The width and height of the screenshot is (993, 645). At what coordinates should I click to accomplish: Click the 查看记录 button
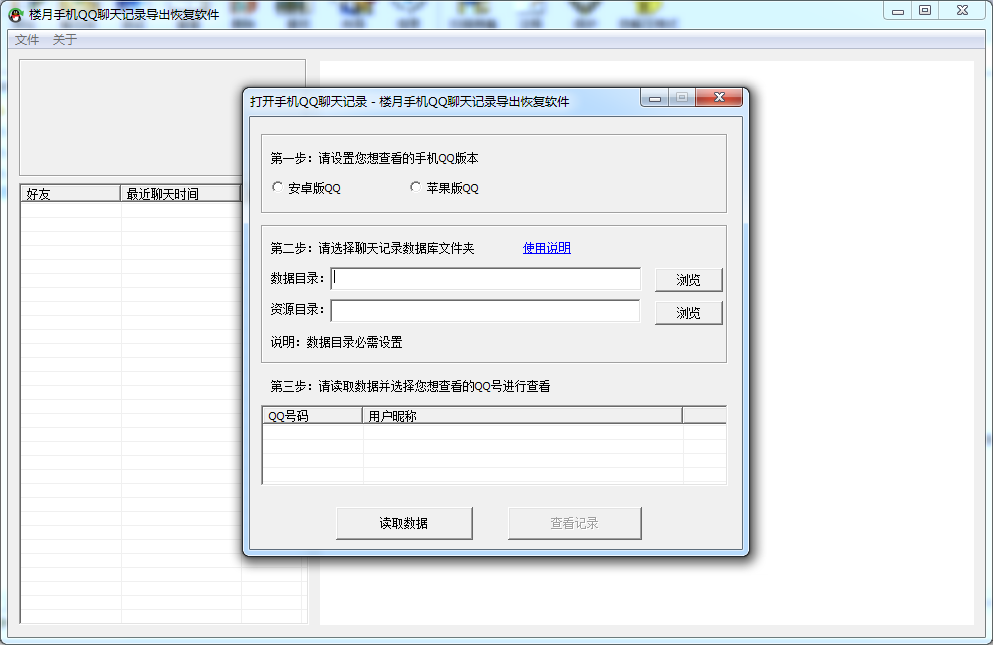coord(575,523)
